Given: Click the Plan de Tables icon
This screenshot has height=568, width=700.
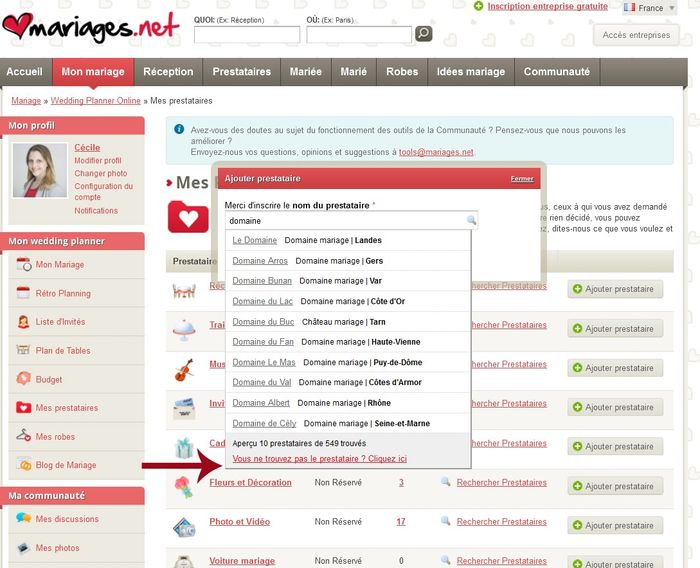Looking at the screenshot, I should 23,350.
